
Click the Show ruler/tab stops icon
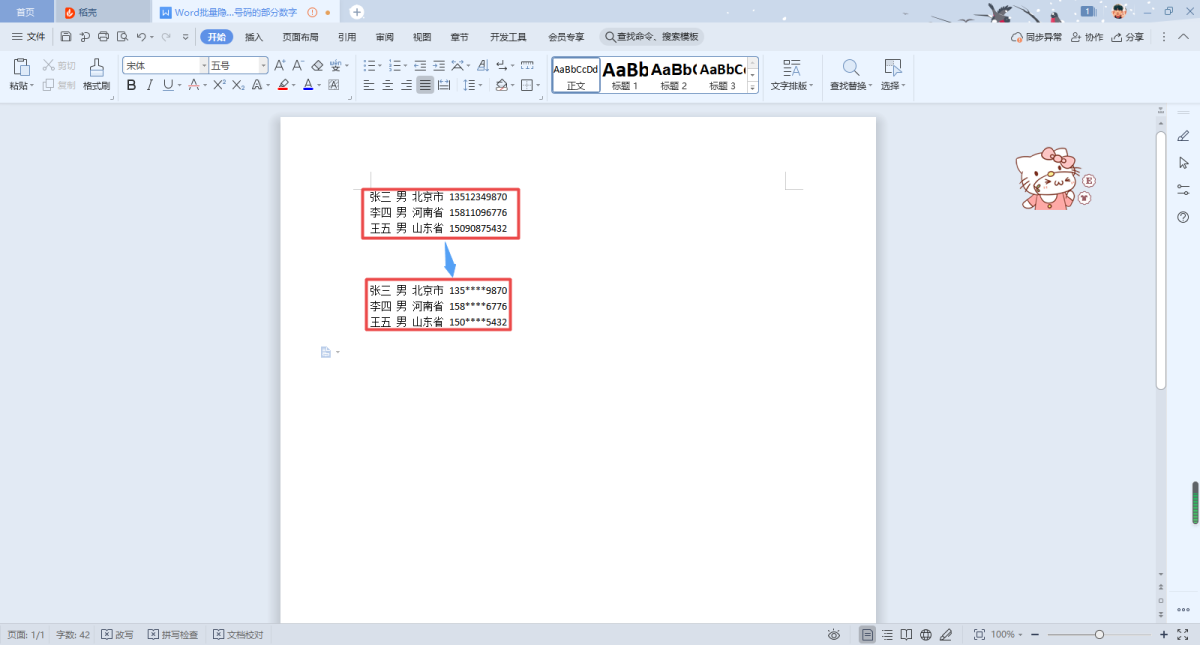pyautogui.click(x=527, y=65)
